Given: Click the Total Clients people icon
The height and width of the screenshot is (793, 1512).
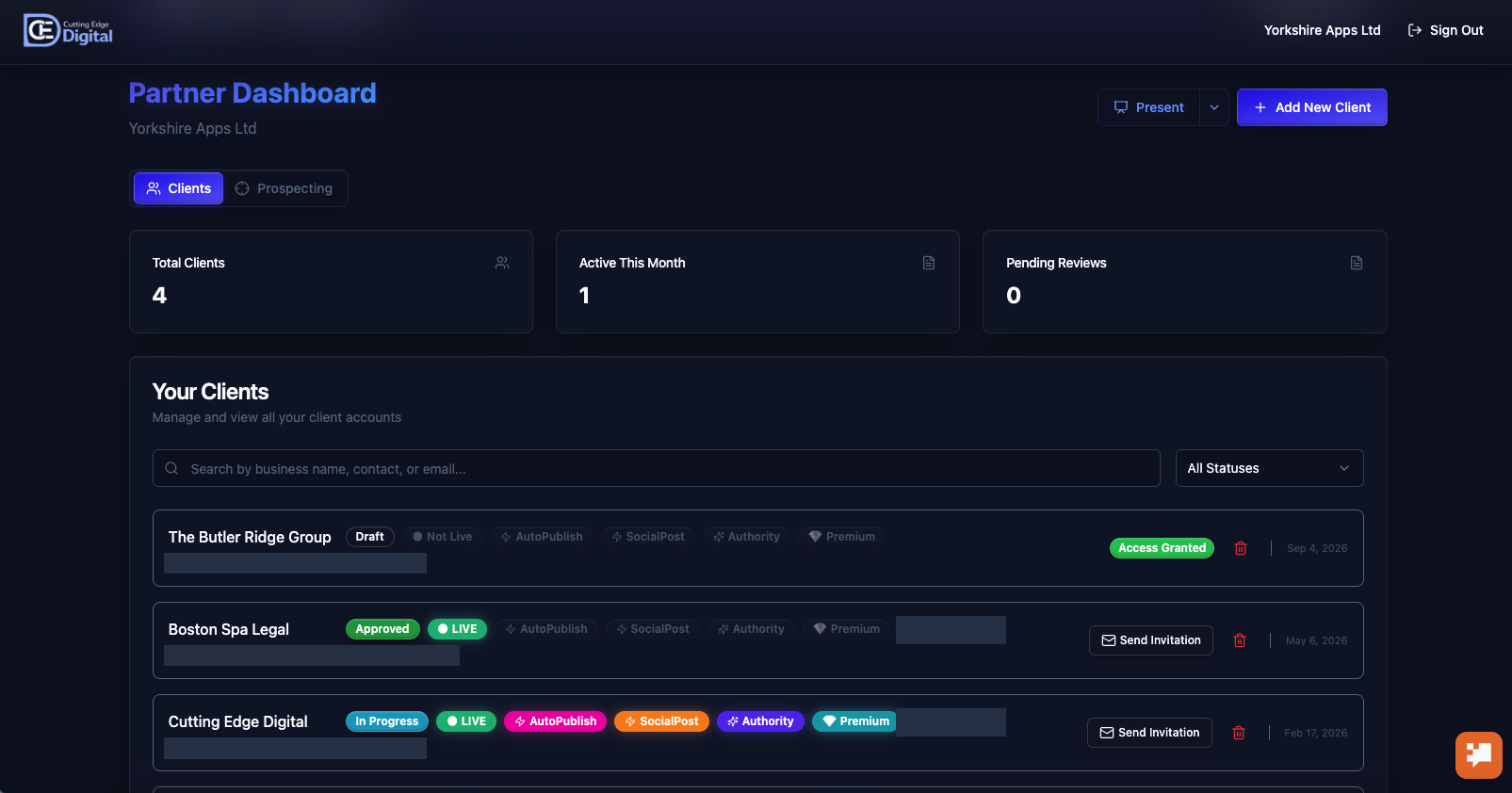Looking at the screenshot, I should 502,263.
